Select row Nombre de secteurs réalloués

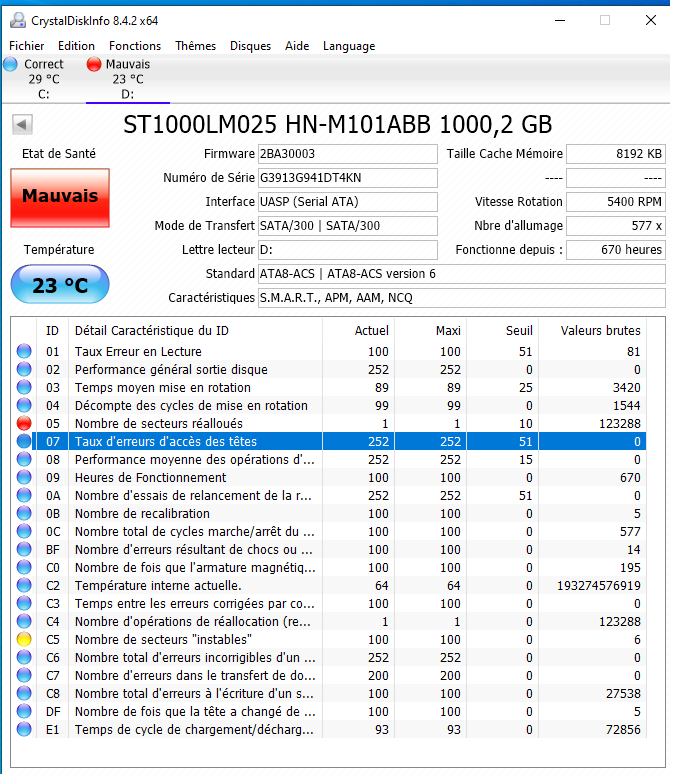click(329, 424)
